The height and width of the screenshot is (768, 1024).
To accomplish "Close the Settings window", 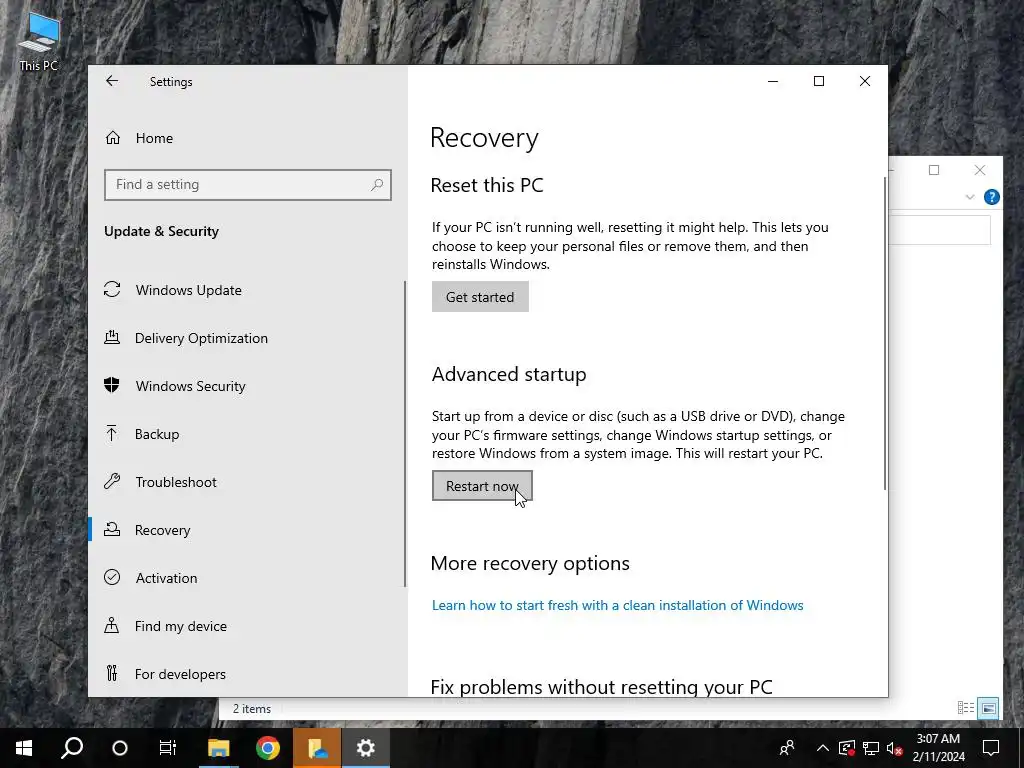I will tap(865, 81).
